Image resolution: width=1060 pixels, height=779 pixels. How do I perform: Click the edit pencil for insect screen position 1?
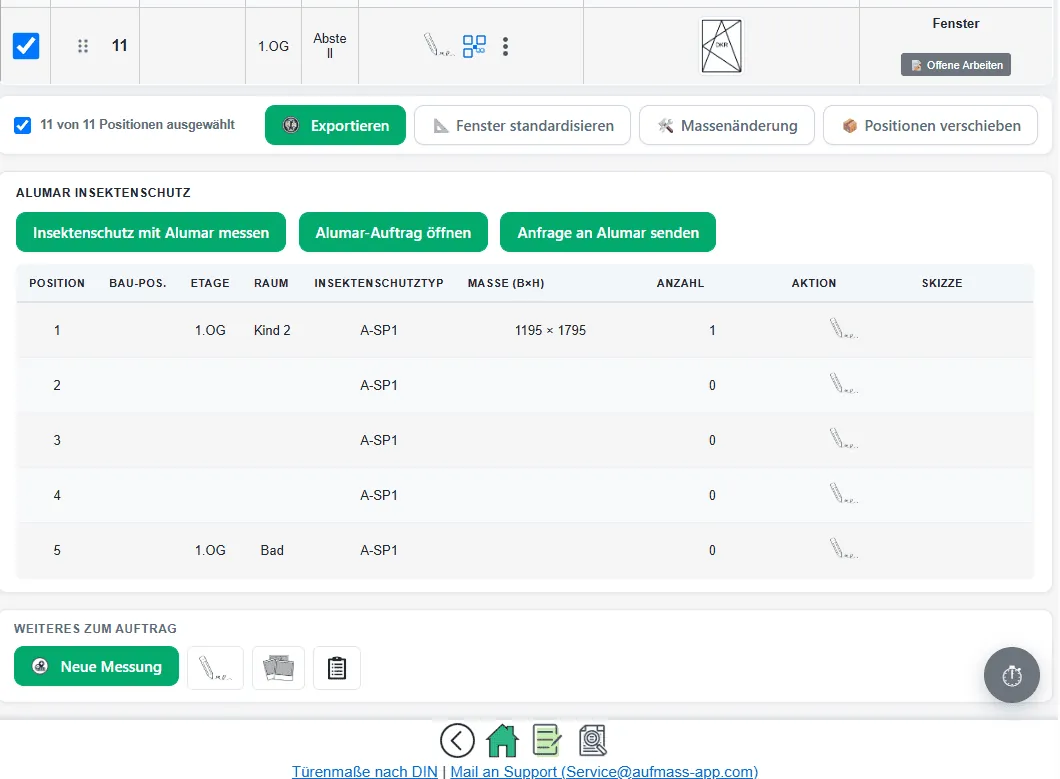[843, 329]
